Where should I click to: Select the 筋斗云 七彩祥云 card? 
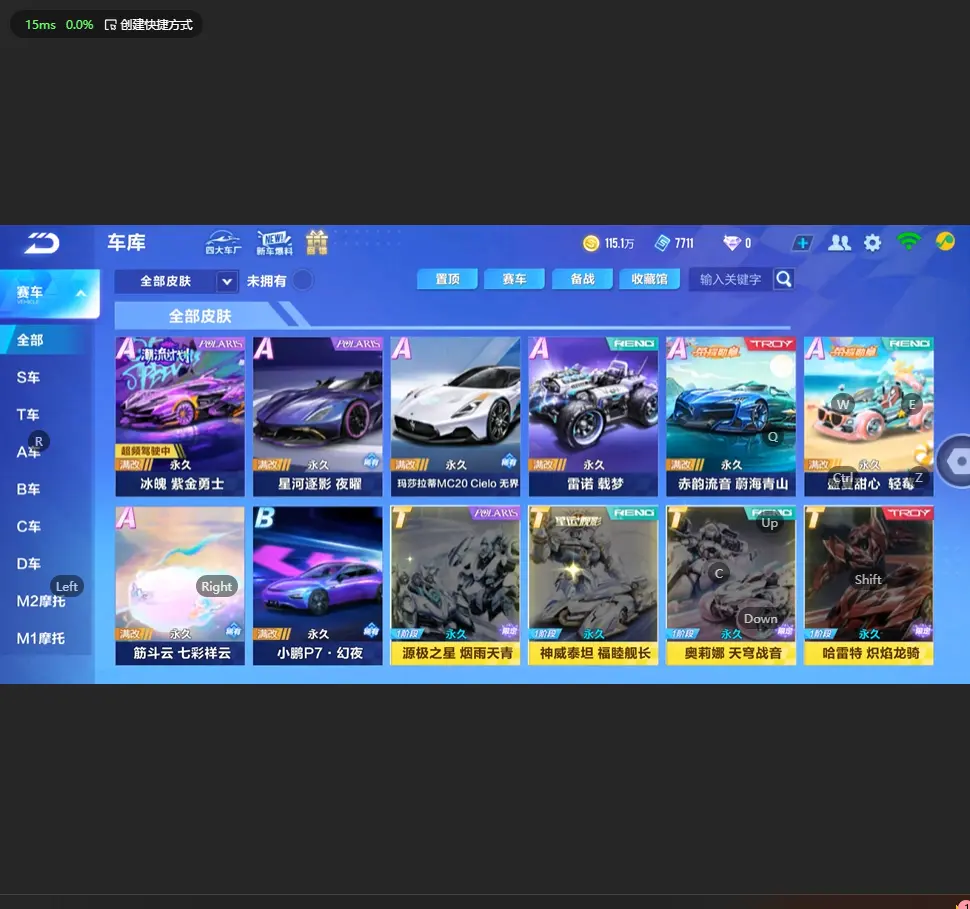tap(180, 586)
